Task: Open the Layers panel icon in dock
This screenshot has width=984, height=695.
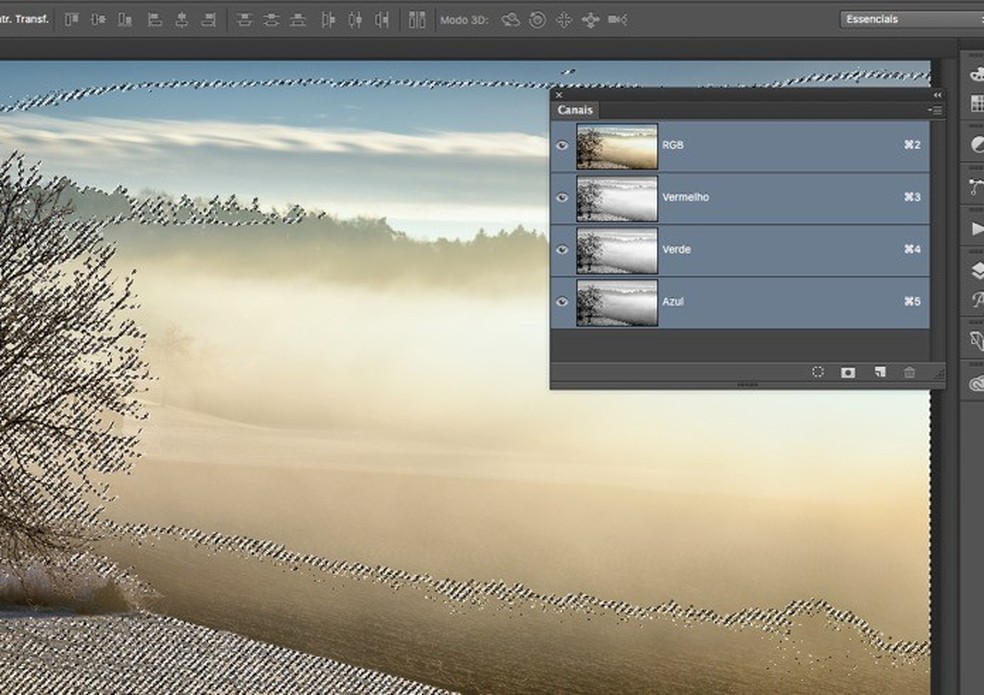Action: [977, 271]
